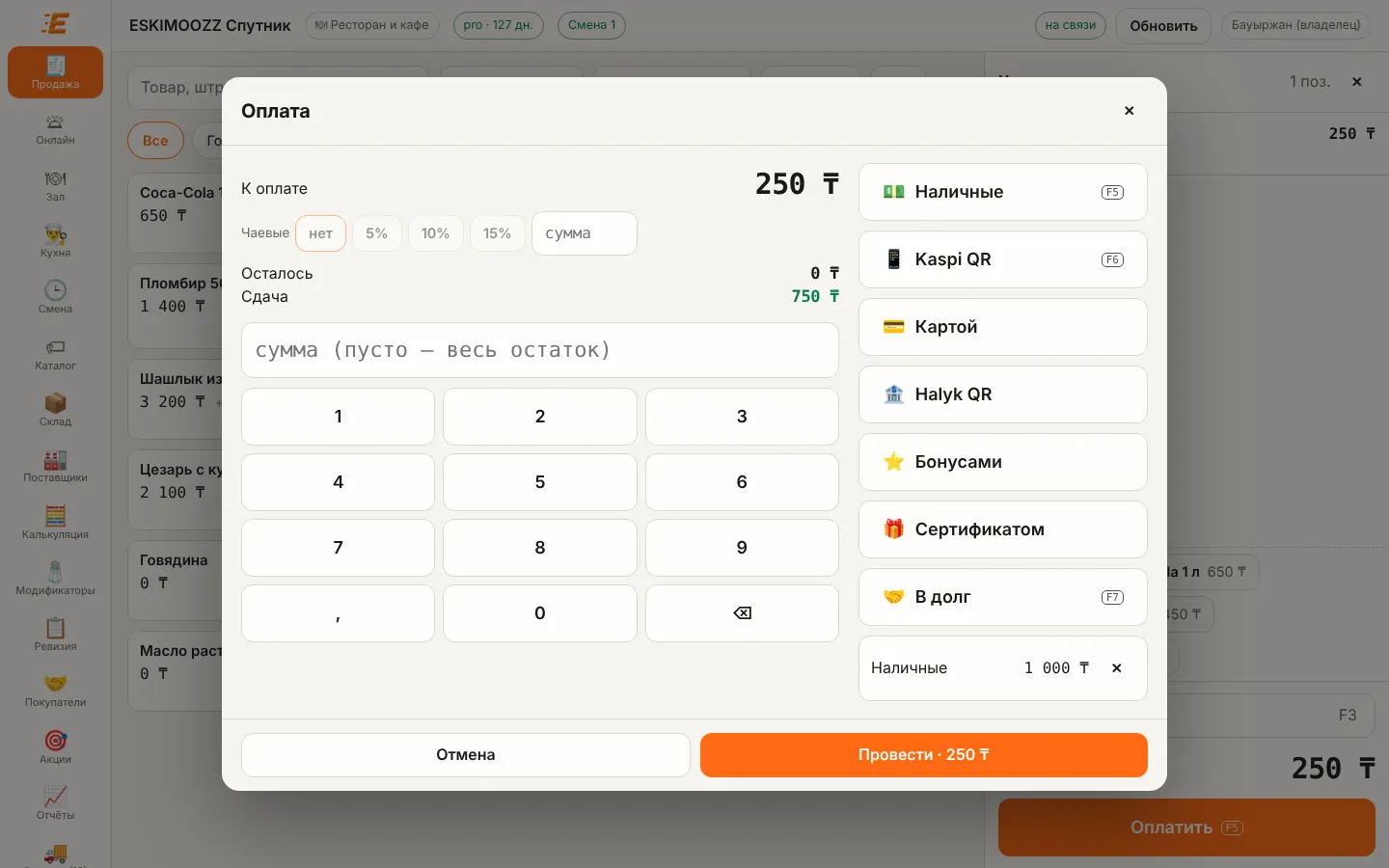1389x868 pixels.
Task: Open Покупатели customers section
Action: click(55, 691)
